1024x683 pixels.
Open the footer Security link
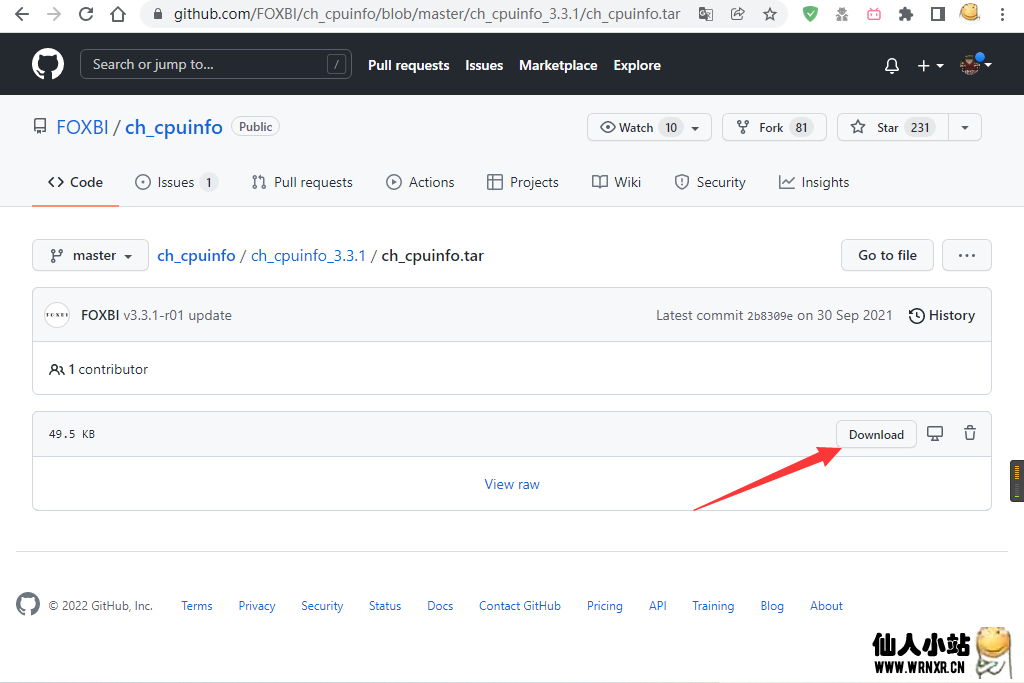coord(322,606)
